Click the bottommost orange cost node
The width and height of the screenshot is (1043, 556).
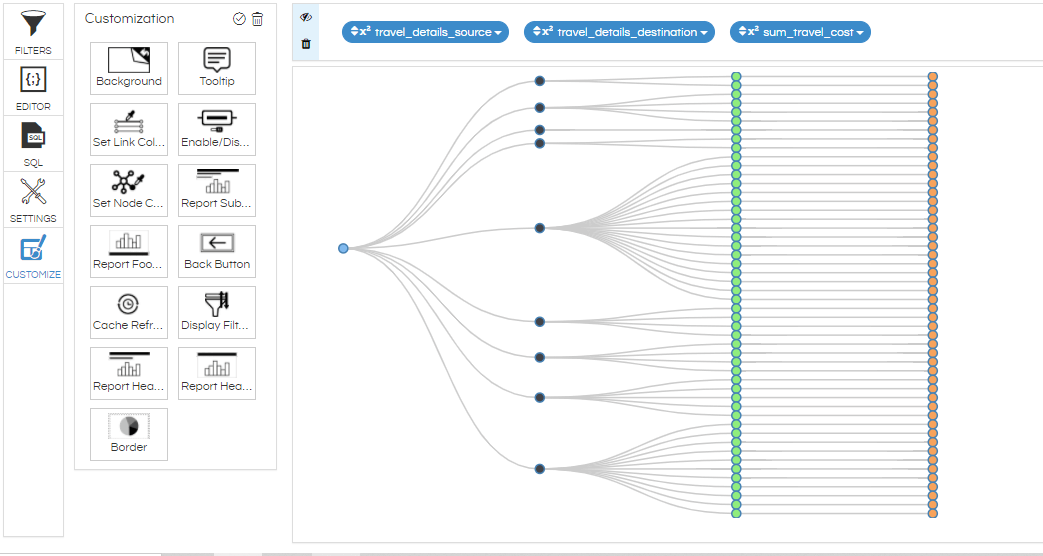pyautogui.click(x=933, y=513)
